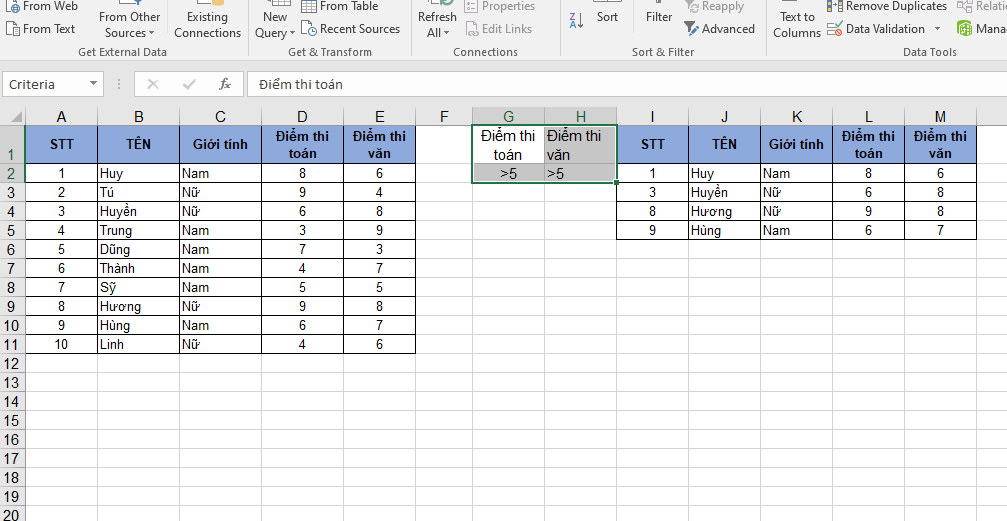Screen dimensions: 1007x521
Task: Select column G header
Action: 509,116
